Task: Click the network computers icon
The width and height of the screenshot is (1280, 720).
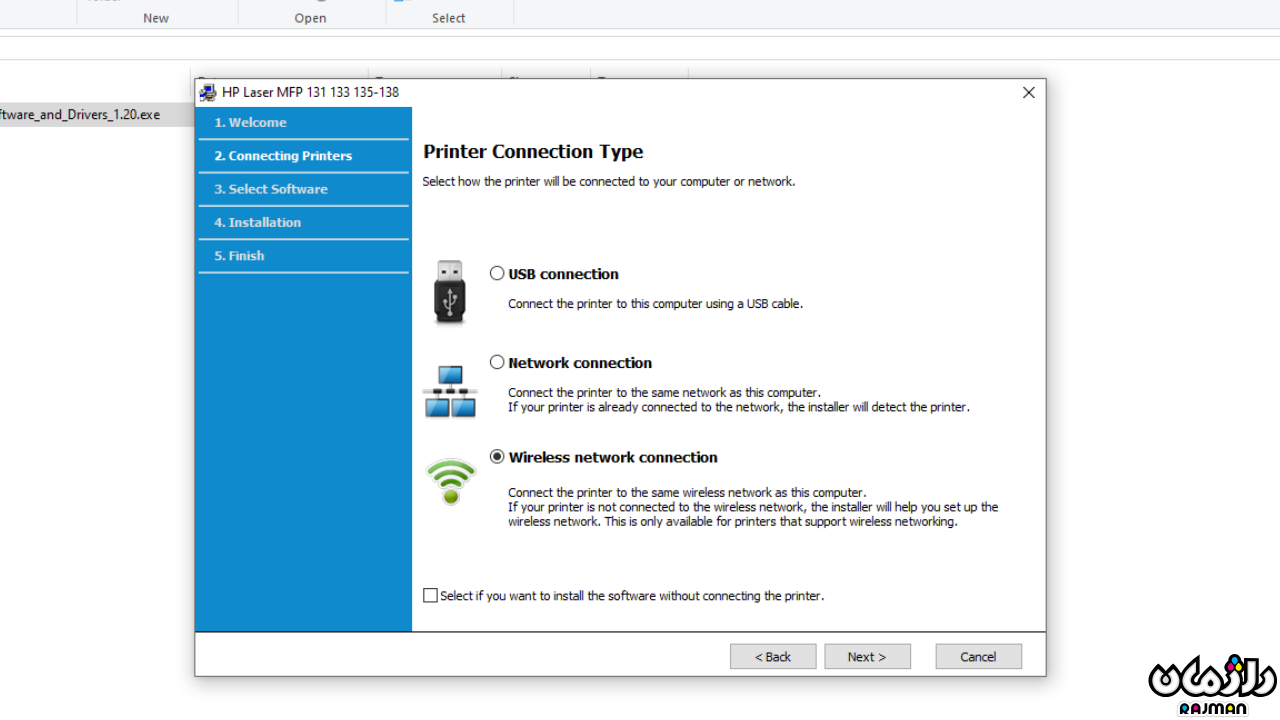Action: pos(450,392)
